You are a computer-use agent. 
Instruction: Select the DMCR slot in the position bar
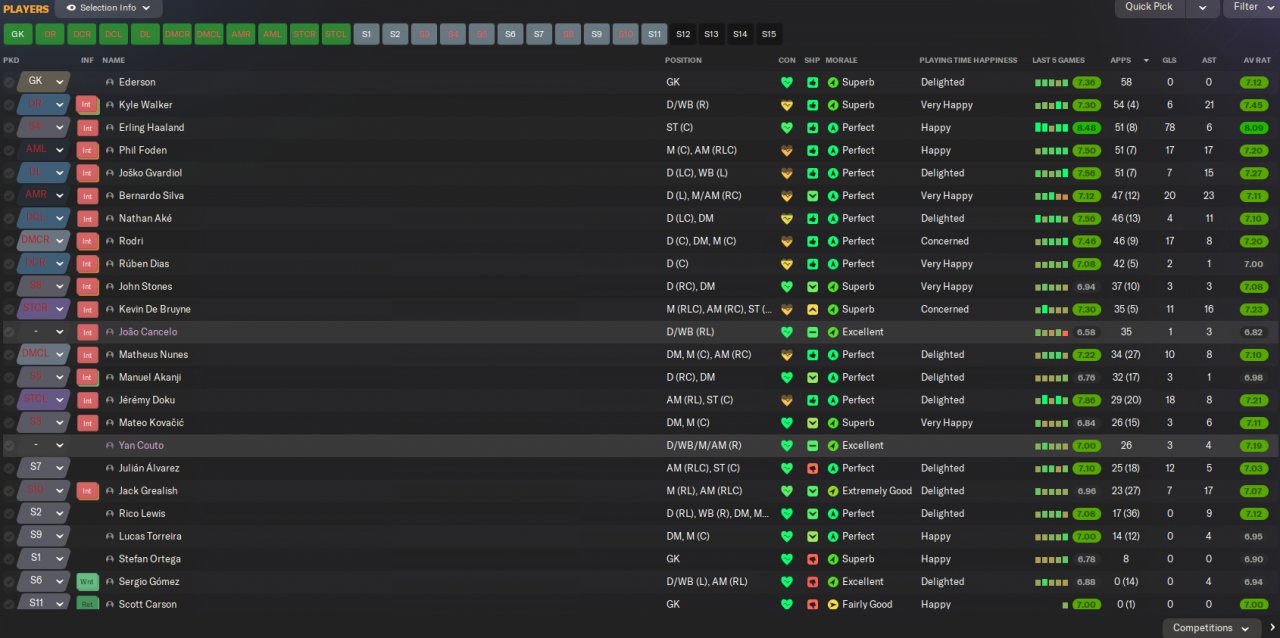click(x=177, y=34)
